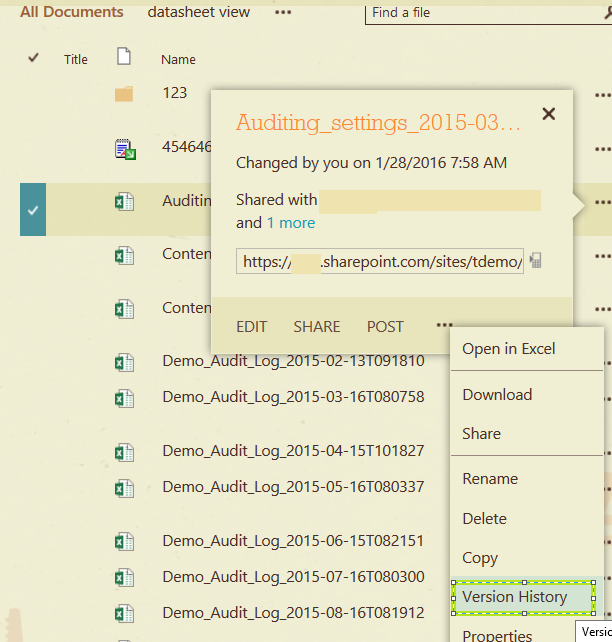Choose Download from the context menu

497,395
